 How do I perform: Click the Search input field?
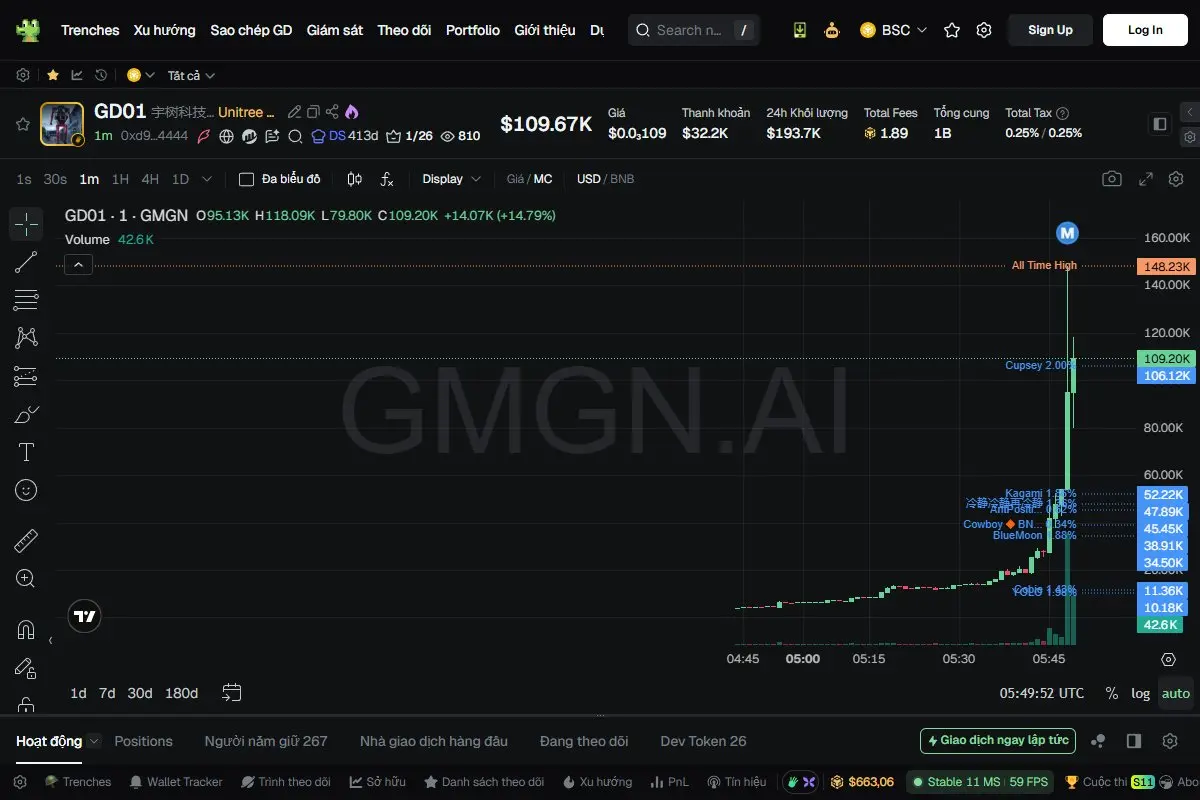click(693, 30)
